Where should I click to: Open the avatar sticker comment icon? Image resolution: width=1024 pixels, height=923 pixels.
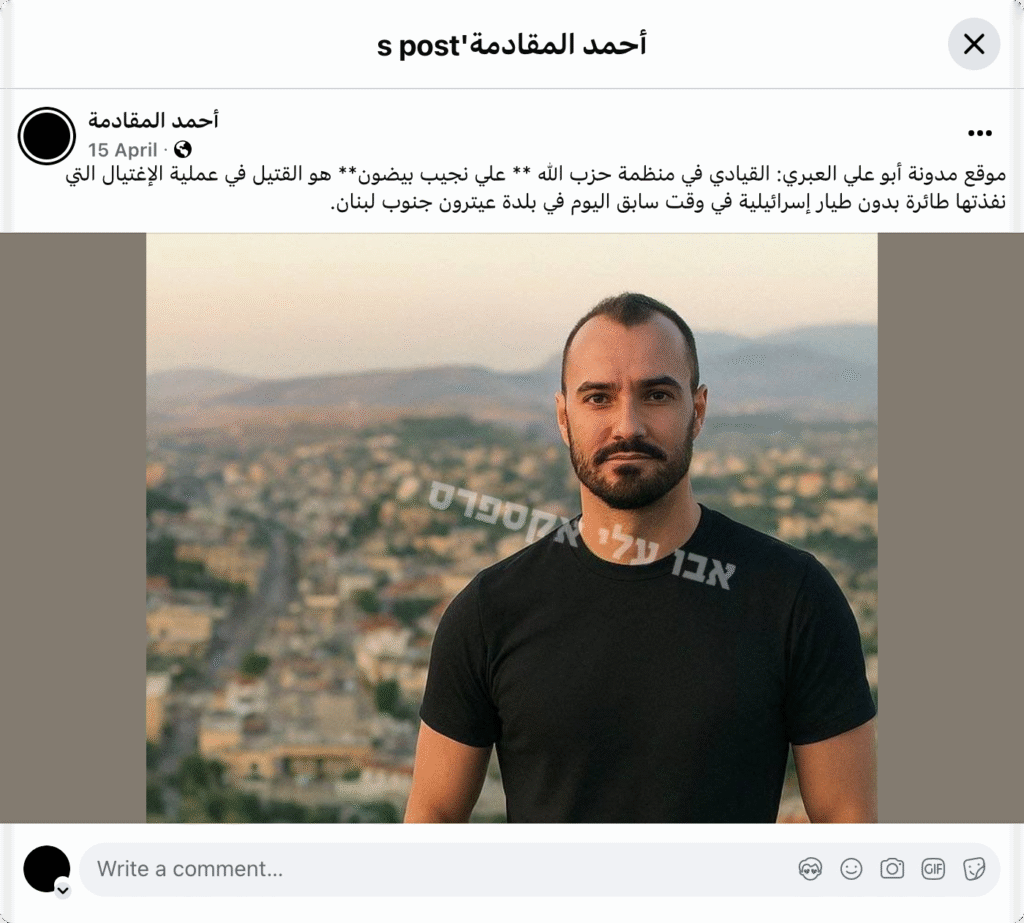tap(810, 869)
